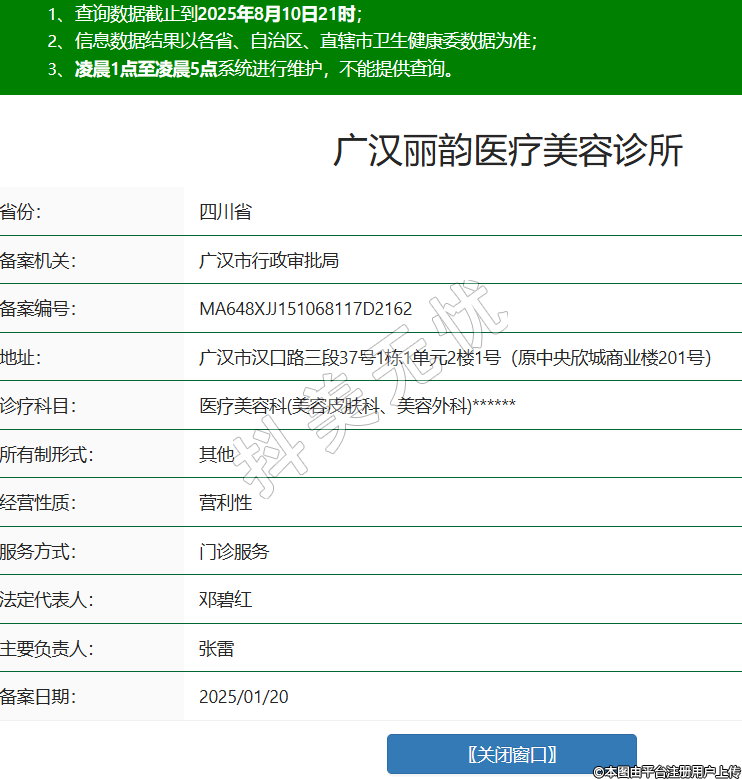Screen dimensions: 742x779
Task: Click the 【关闭窗口】 button
Action: (x=511, y=754)
